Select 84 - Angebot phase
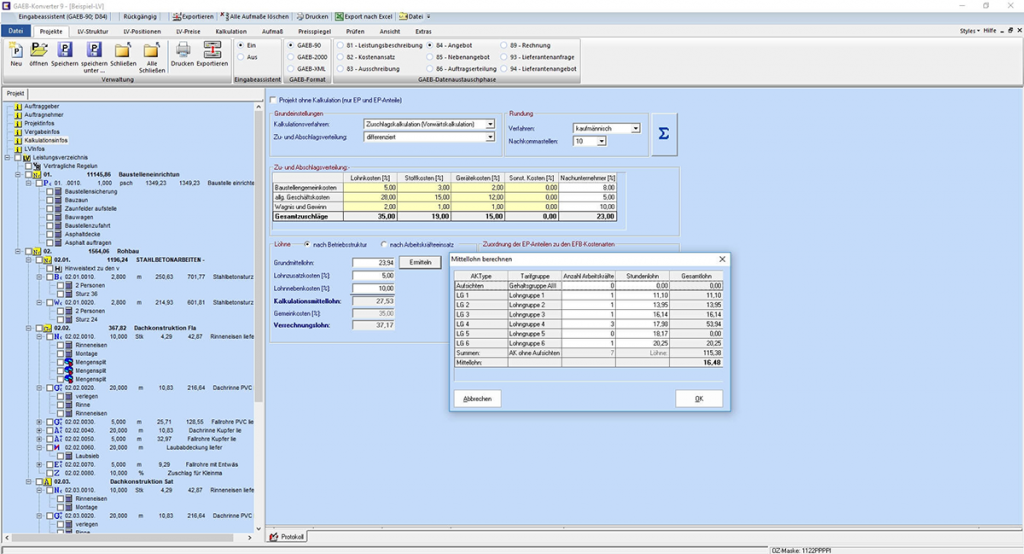1024x554 pixels. tap(430, 46)
